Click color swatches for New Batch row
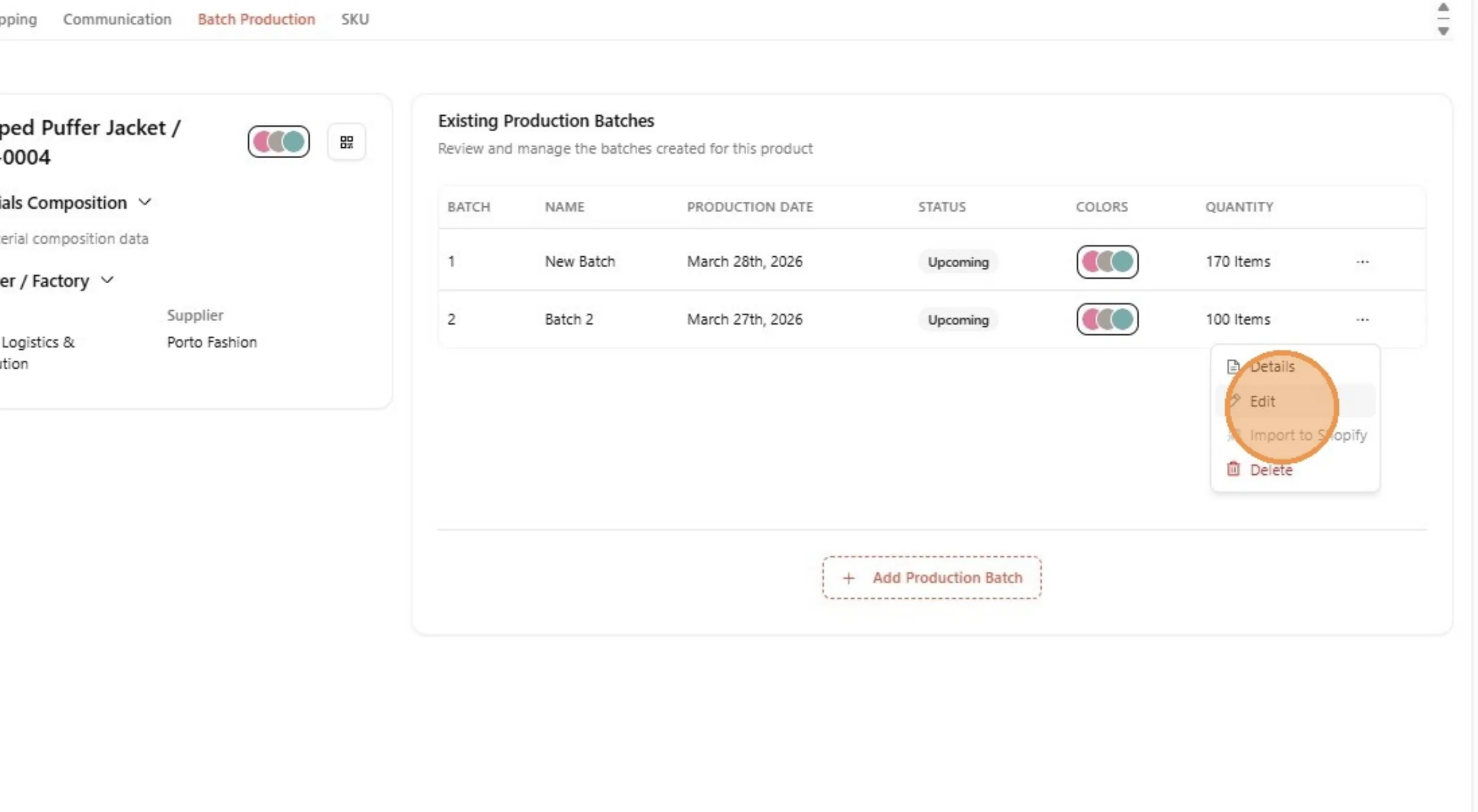Viewport: 1478px width, 812px height. coord(1107,262)
